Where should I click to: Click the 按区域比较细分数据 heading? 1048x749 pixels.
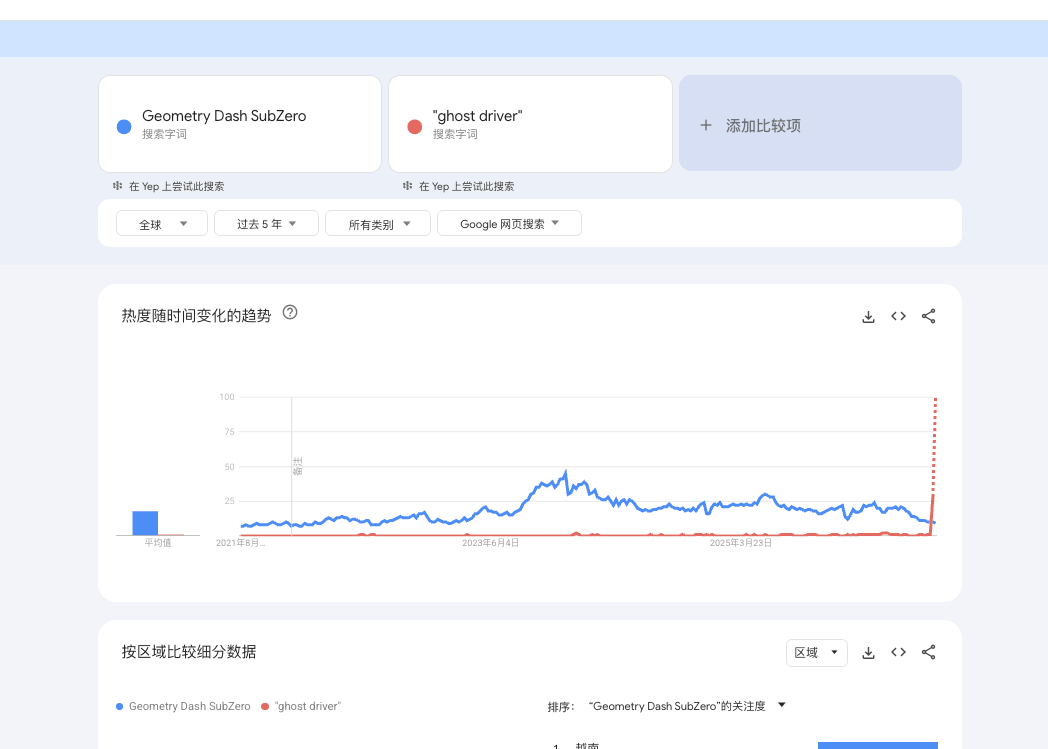[x=188, y=652]
